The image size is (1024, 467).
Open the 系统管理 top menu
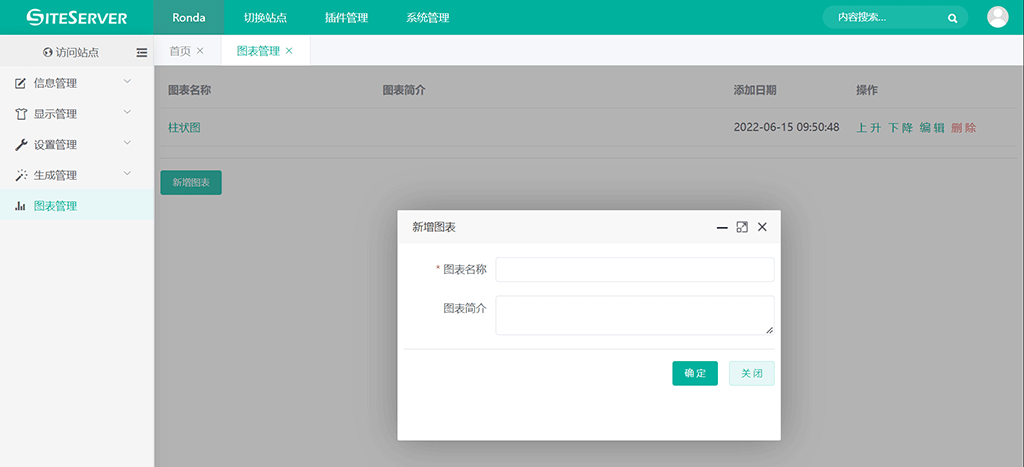tap(427, 18)
